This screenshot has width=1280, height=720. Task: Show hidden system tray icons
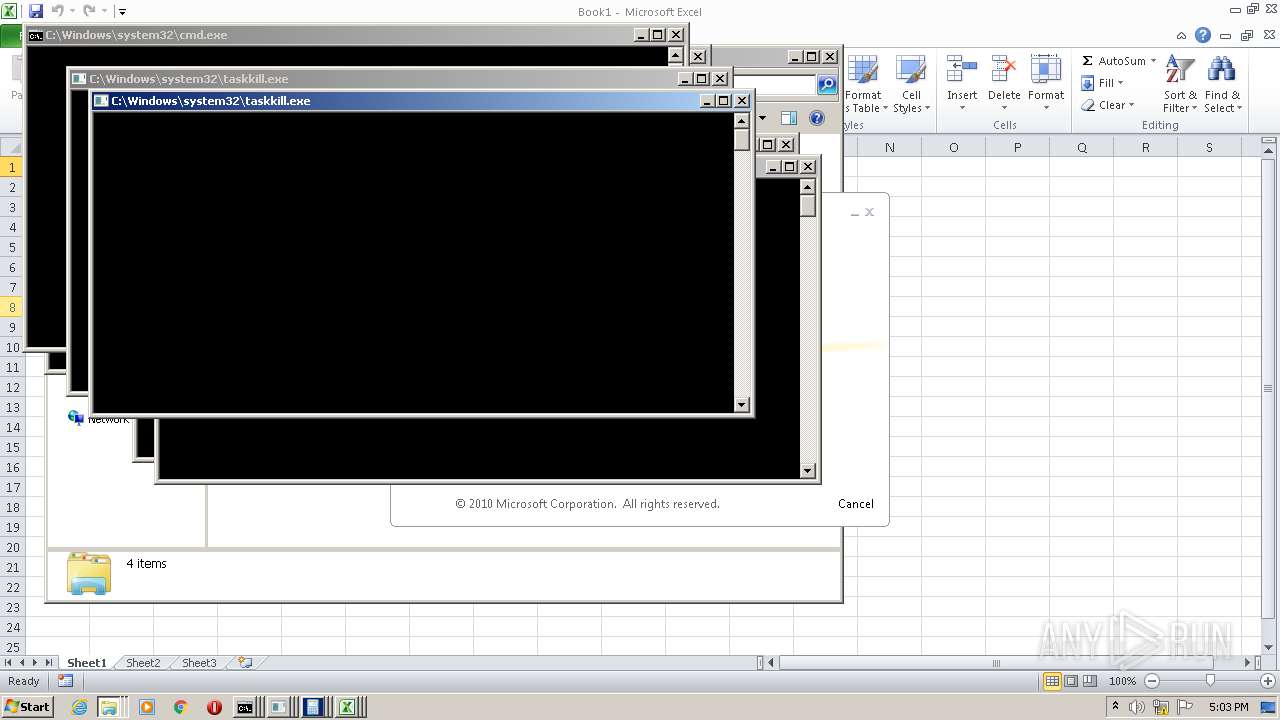tap(1116, 706)
